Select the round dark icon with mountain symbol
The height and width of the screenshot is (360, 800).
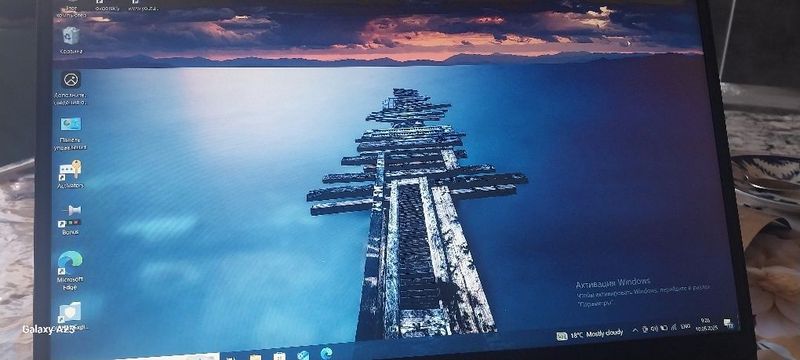(x=71, y=88)
